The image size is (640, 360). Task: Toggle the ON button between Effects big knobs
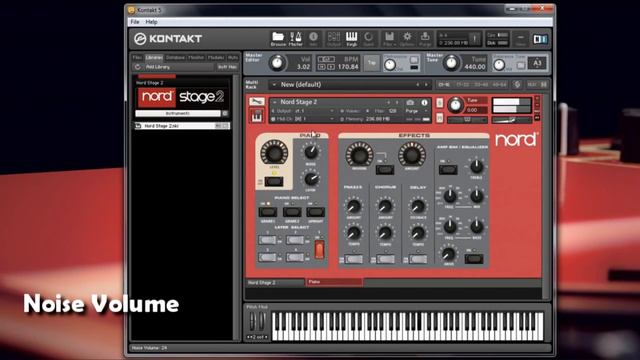point(385,169)
